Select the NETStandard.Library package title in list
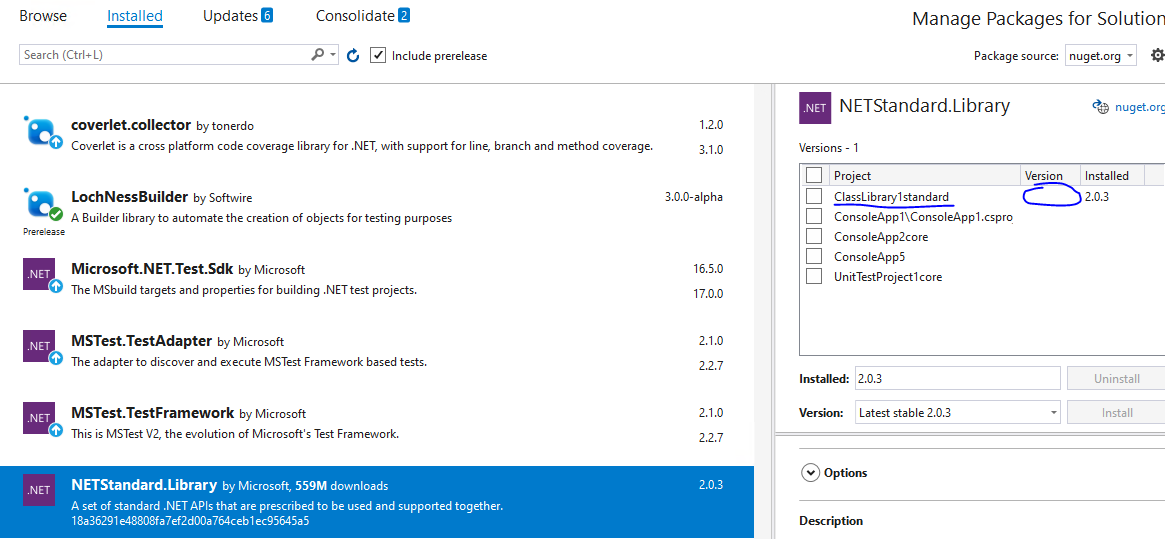 (144, 485)
